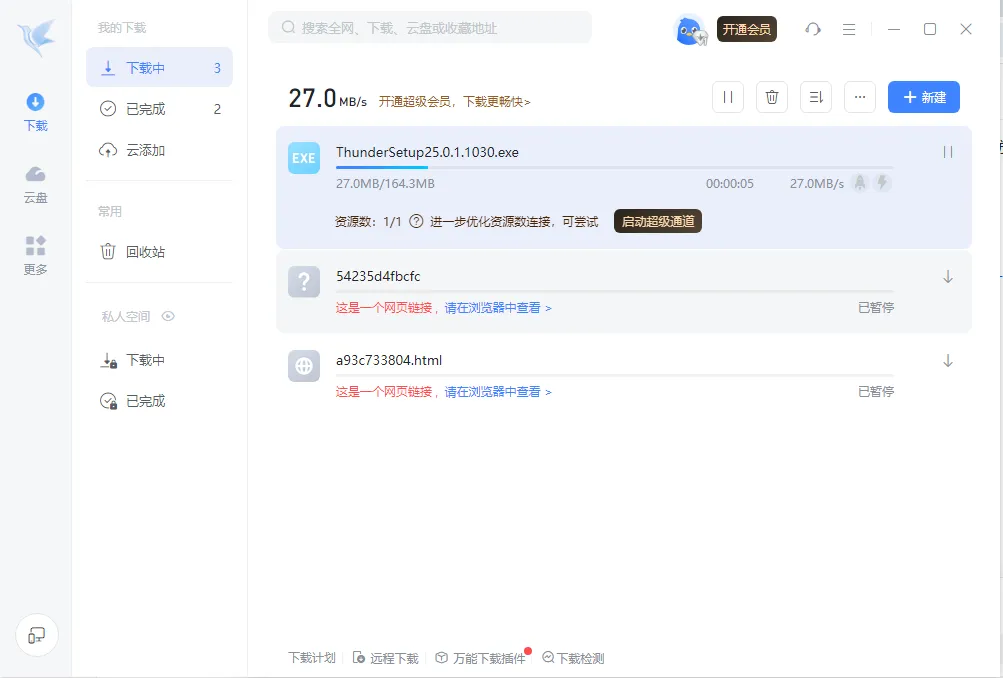Viewport: 1003px width, 678px height.
Task: Open the 更多 apps section
Action: click(35, 256)
